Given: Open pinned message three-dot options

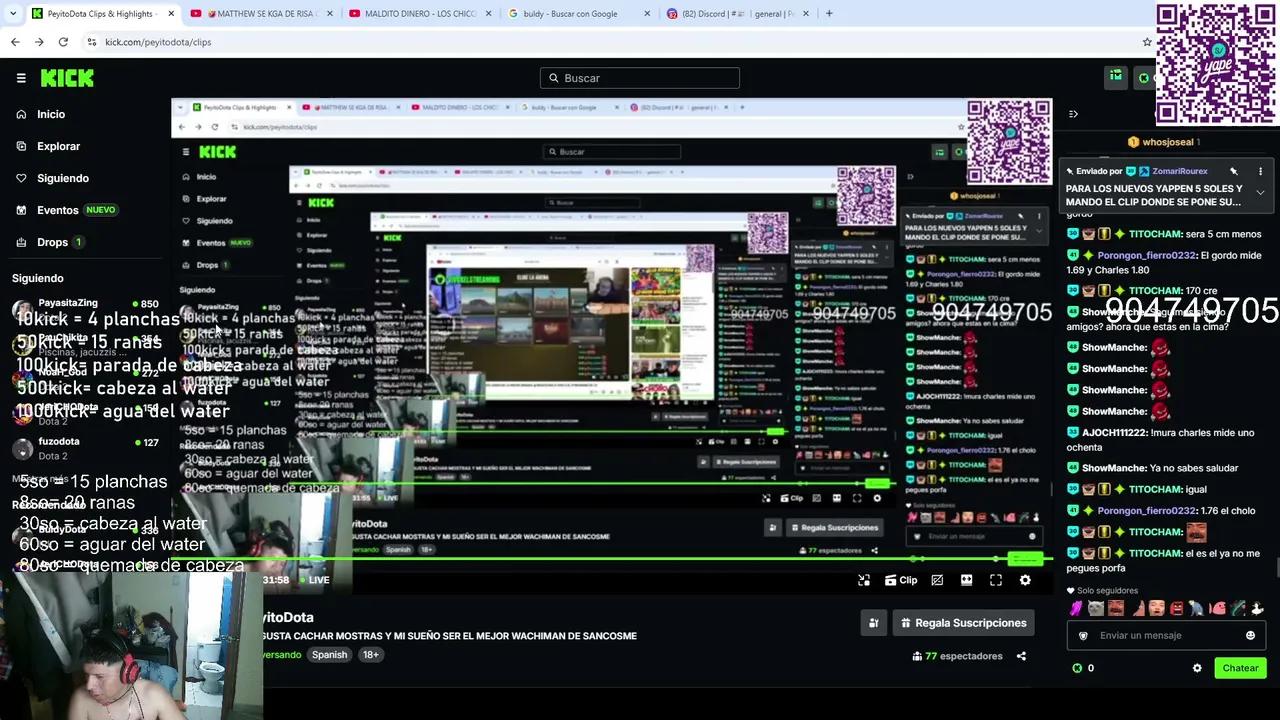Looking at the screenshot, I should click(x=1260, y=171).
